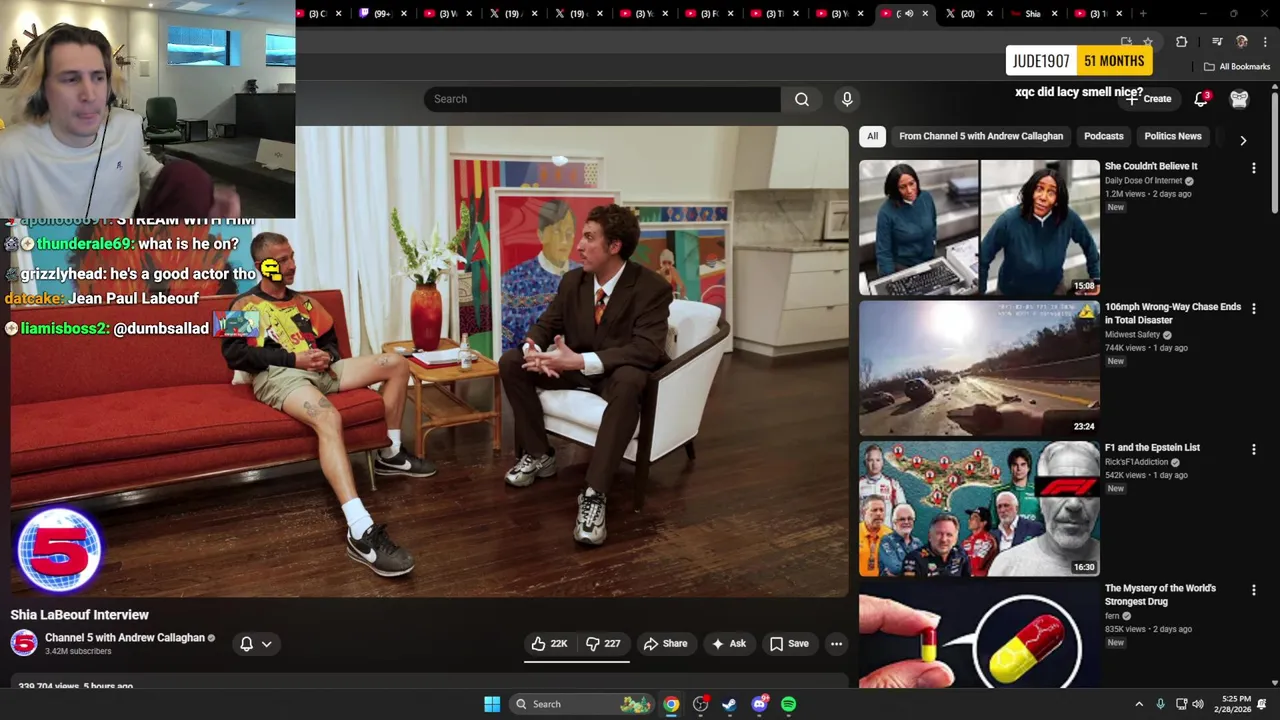Viewport: 1280px width, 720px height.
Task: Open Daily Dose Of Internet channel
Action: point(1143,181)
